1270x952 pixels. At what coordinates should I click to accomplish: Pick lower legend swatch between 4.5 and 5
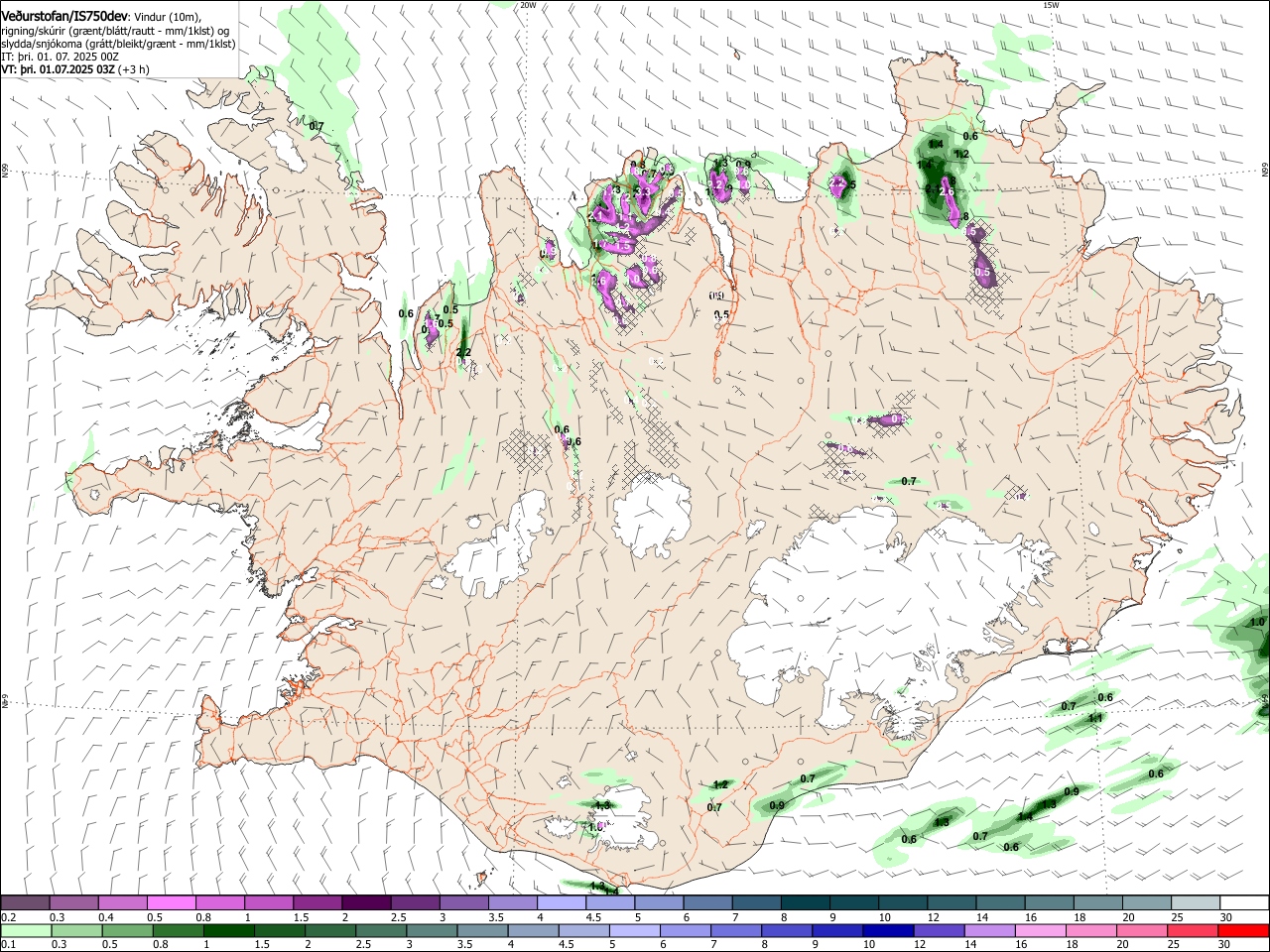coord(584,931)
